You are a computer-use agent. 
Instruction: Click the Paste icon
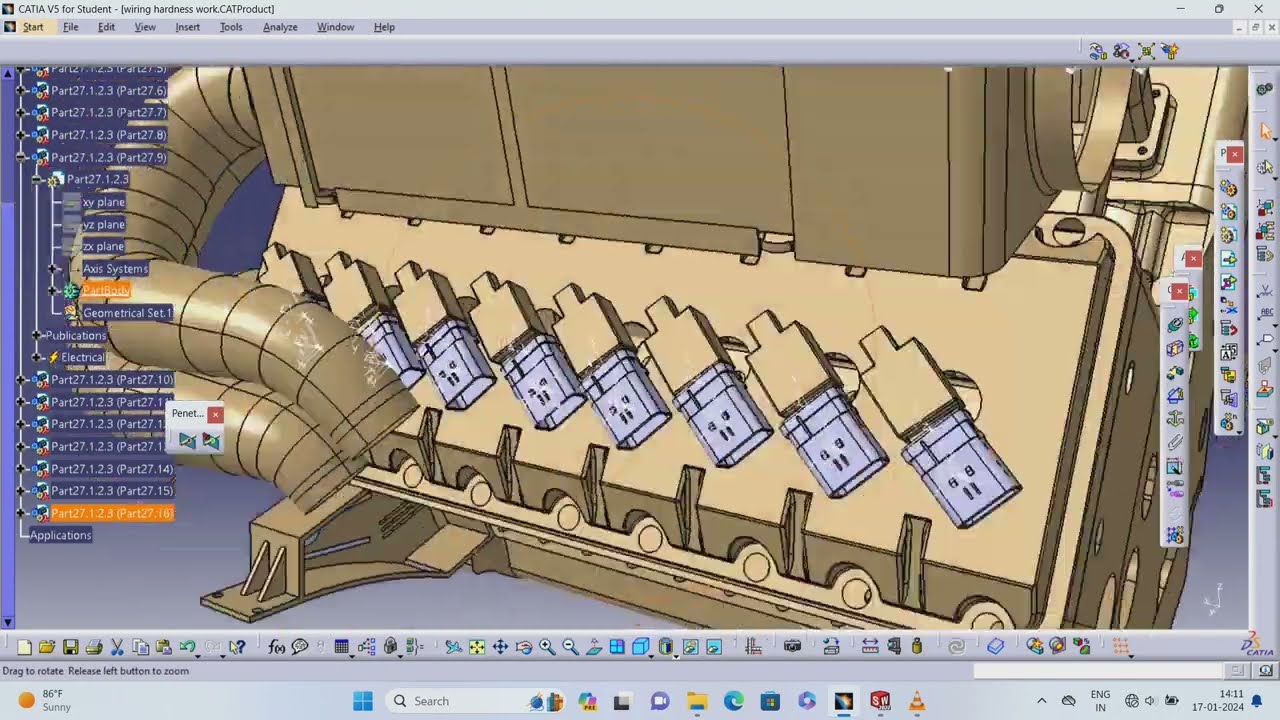point(164,647)
